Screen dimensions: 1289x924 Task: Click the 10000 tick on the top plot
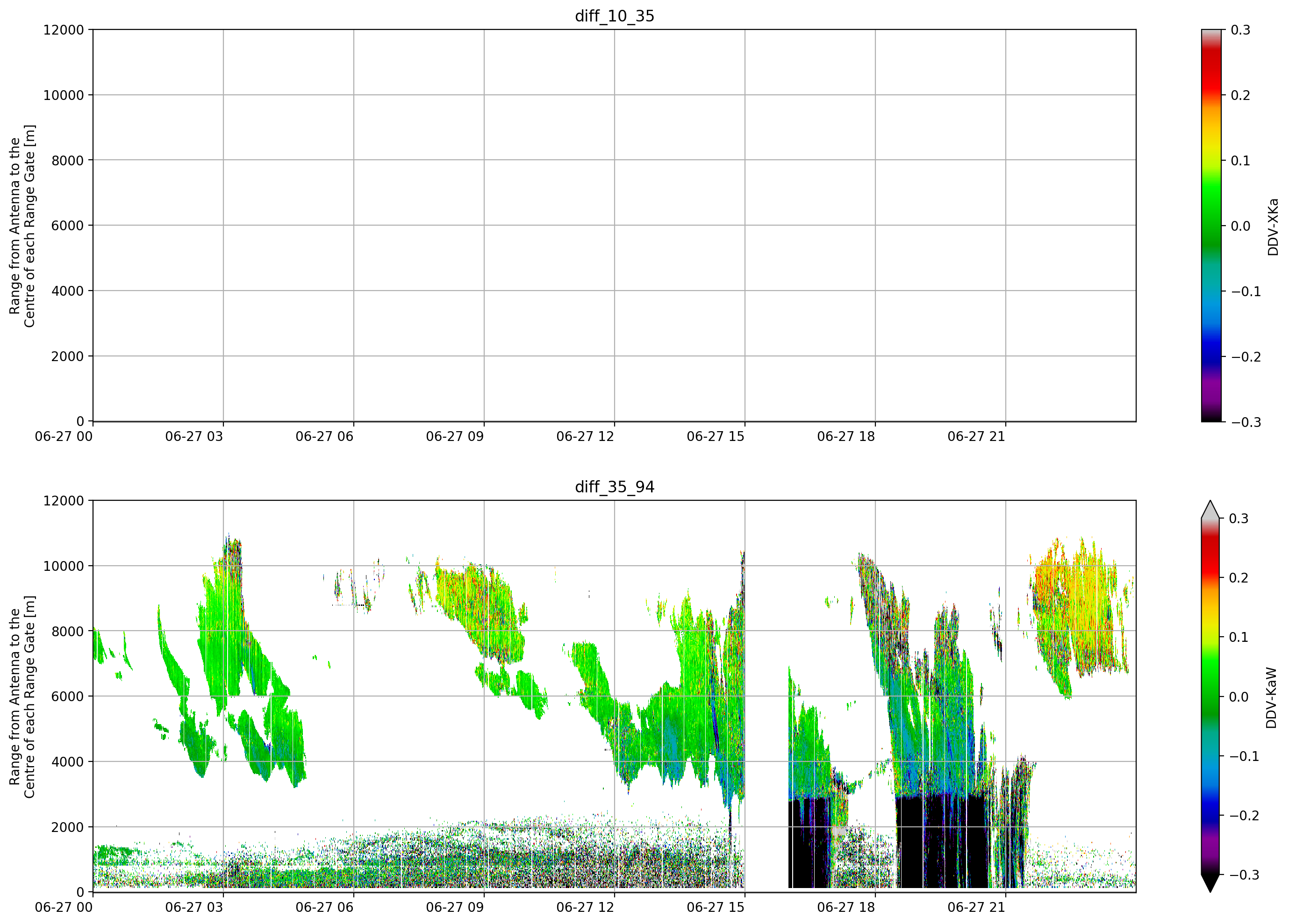pyautogui.click(x=64, y=95)
